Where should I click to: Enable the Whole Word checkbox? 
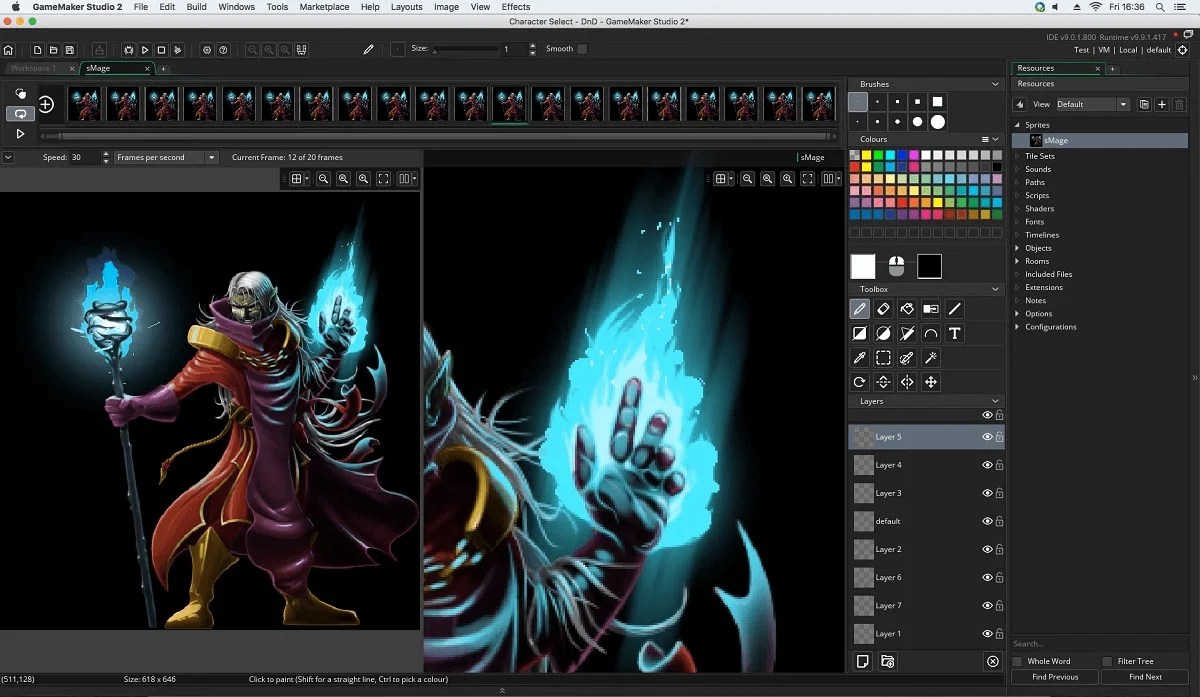click(x=1018, y=661)
